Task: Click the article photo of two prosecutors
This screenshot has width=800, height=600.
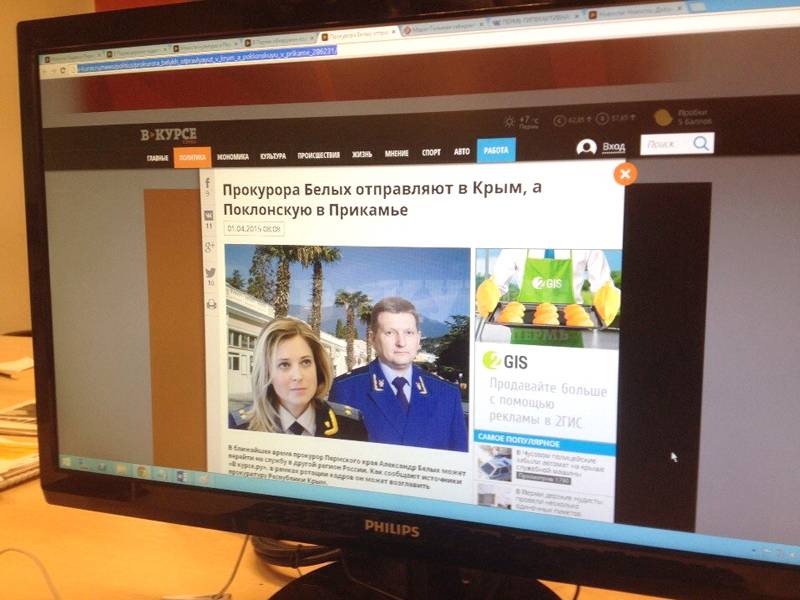Action: click(347, 348)
